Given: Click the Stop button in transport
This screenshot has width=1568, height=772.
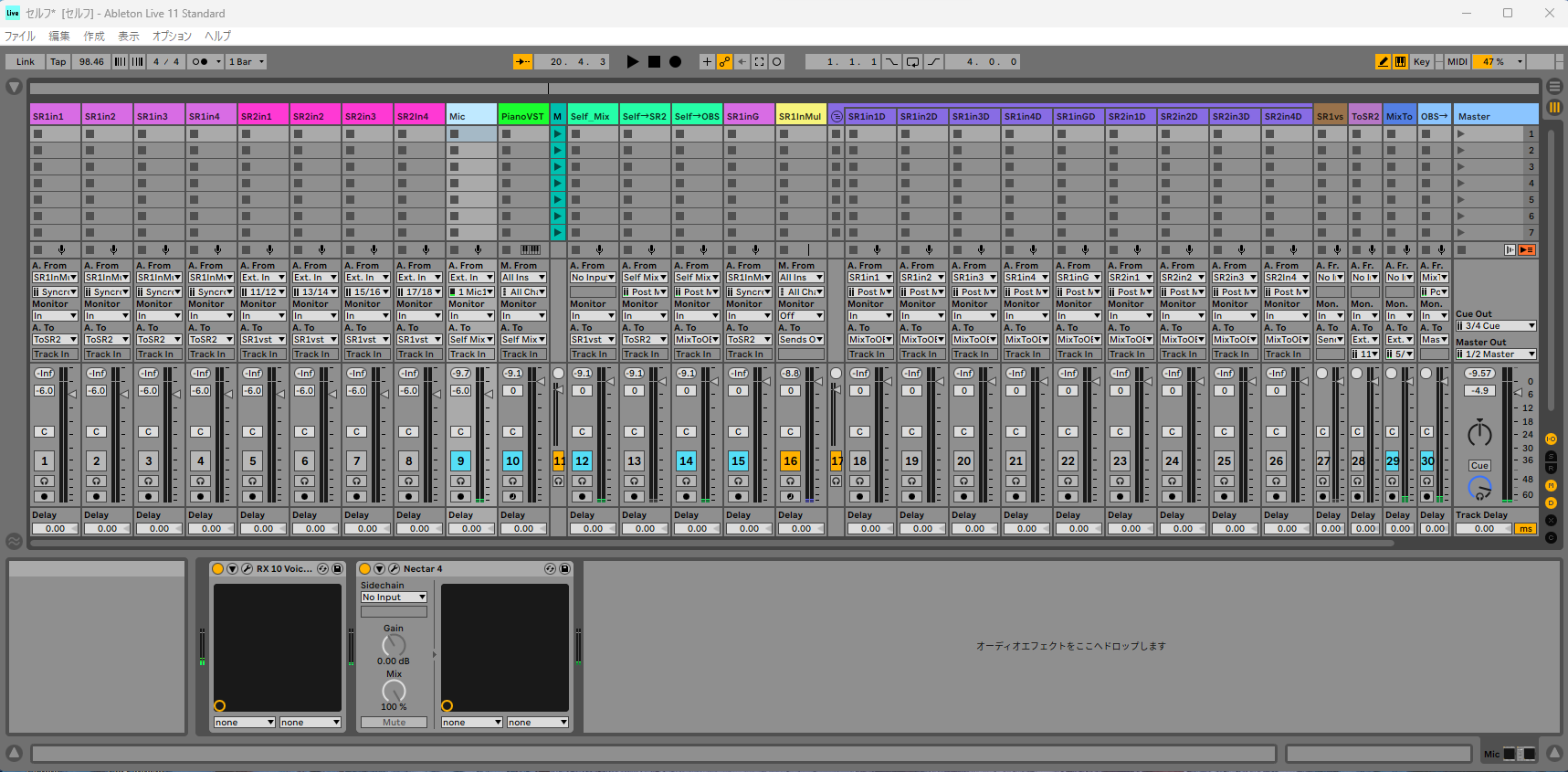Looking at the screenshot, I should (654, 62).
